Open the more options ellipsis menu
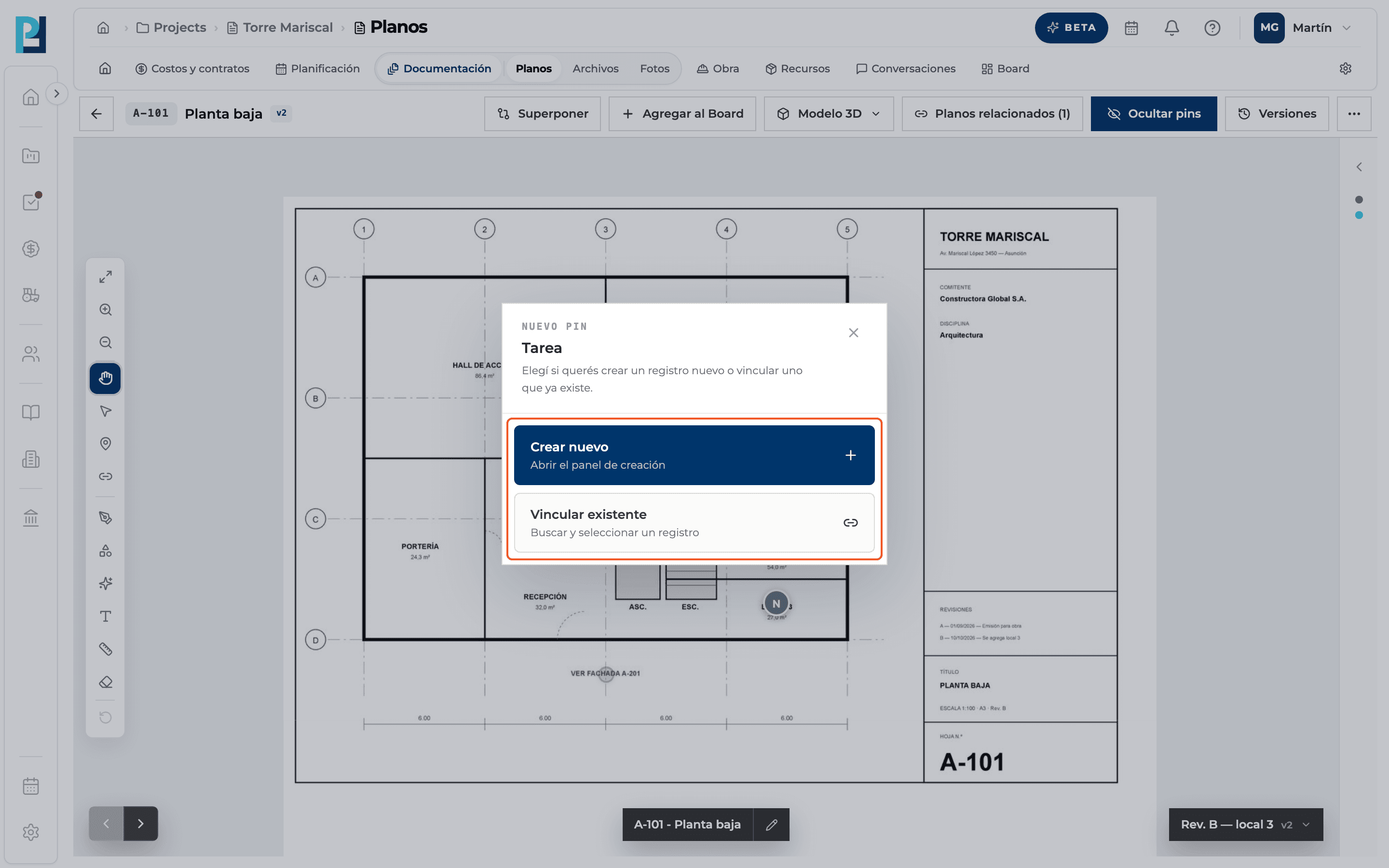Viewport: 1389px width, 868px height. pos(1353,114)
